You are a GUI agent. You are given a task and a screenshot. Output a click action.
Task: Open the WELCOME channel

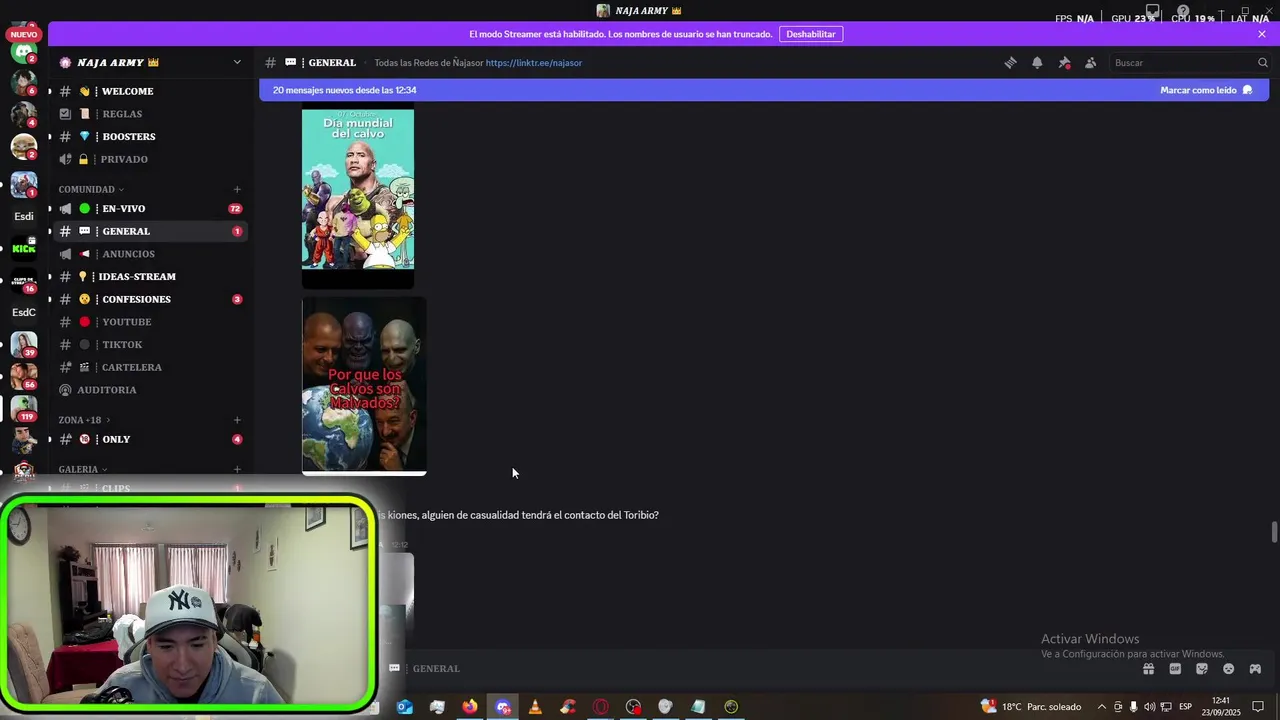pos(150,91)
